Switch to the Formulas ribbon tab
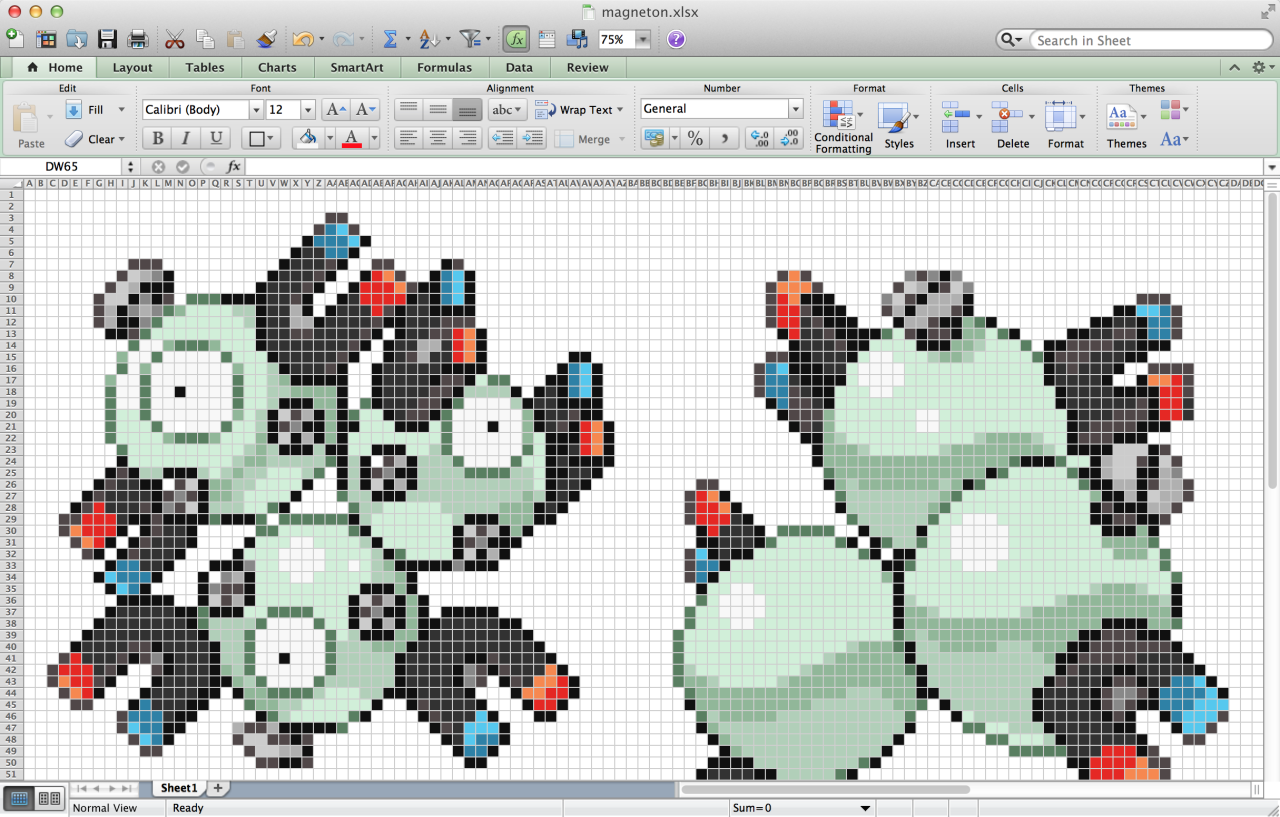 pos(444,67)
